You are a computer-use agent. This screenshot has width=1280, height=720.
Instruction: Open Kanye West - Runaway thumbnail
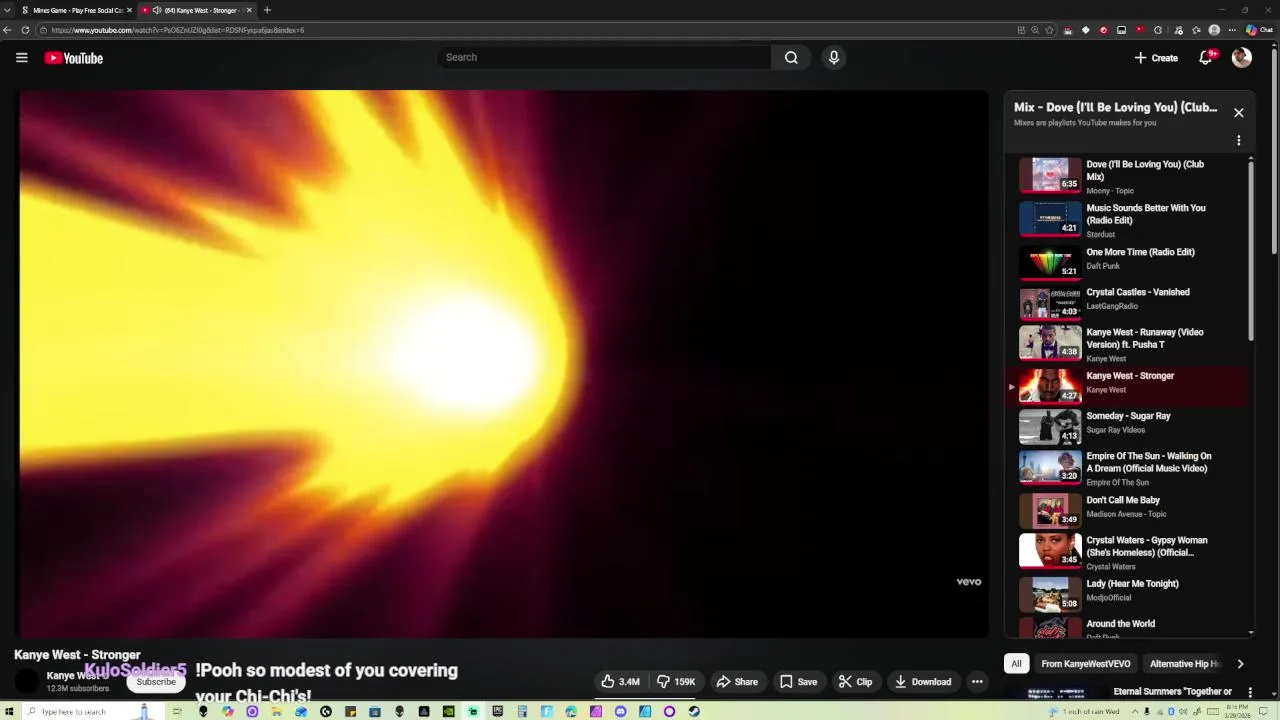1050,343
